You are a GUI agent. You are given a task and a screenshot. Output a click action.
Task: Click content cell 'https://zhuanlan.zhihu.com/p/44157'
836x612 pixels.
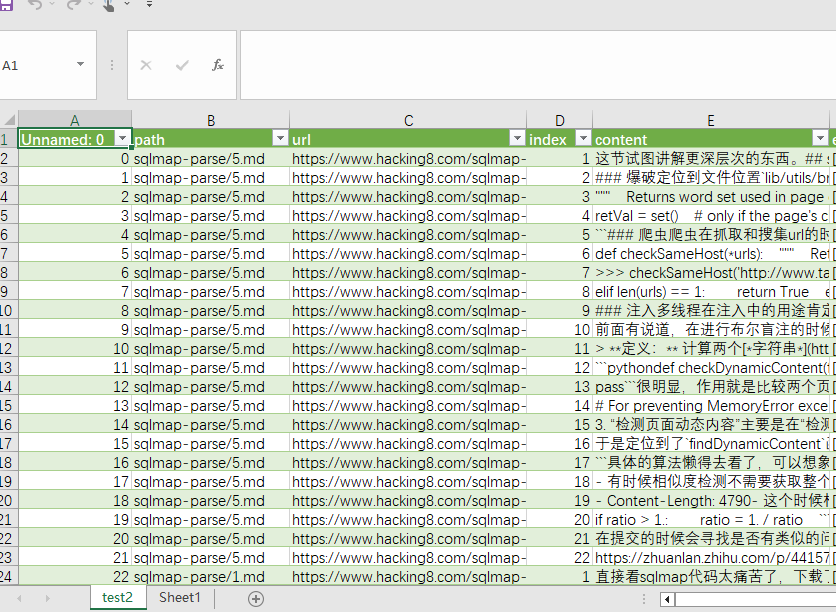[x=711, y=558]
